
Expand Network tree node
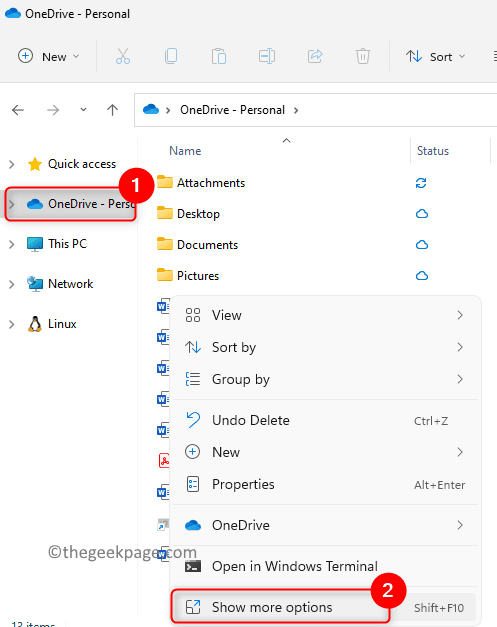click(x=12, y=284)
